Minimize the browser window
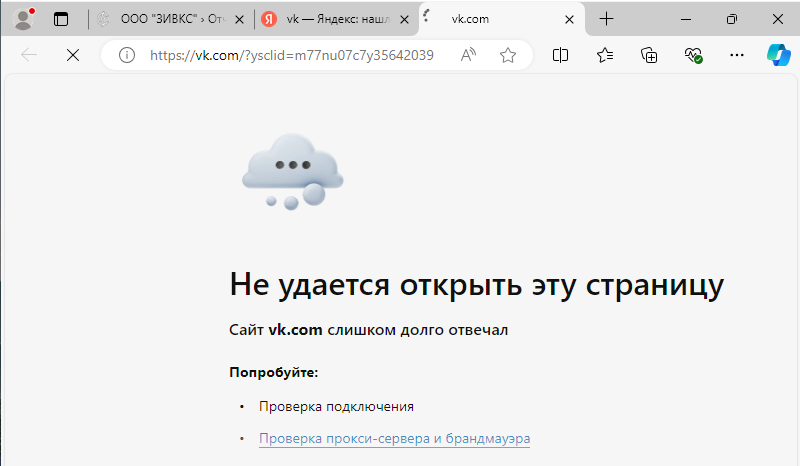 click(686, 19)
